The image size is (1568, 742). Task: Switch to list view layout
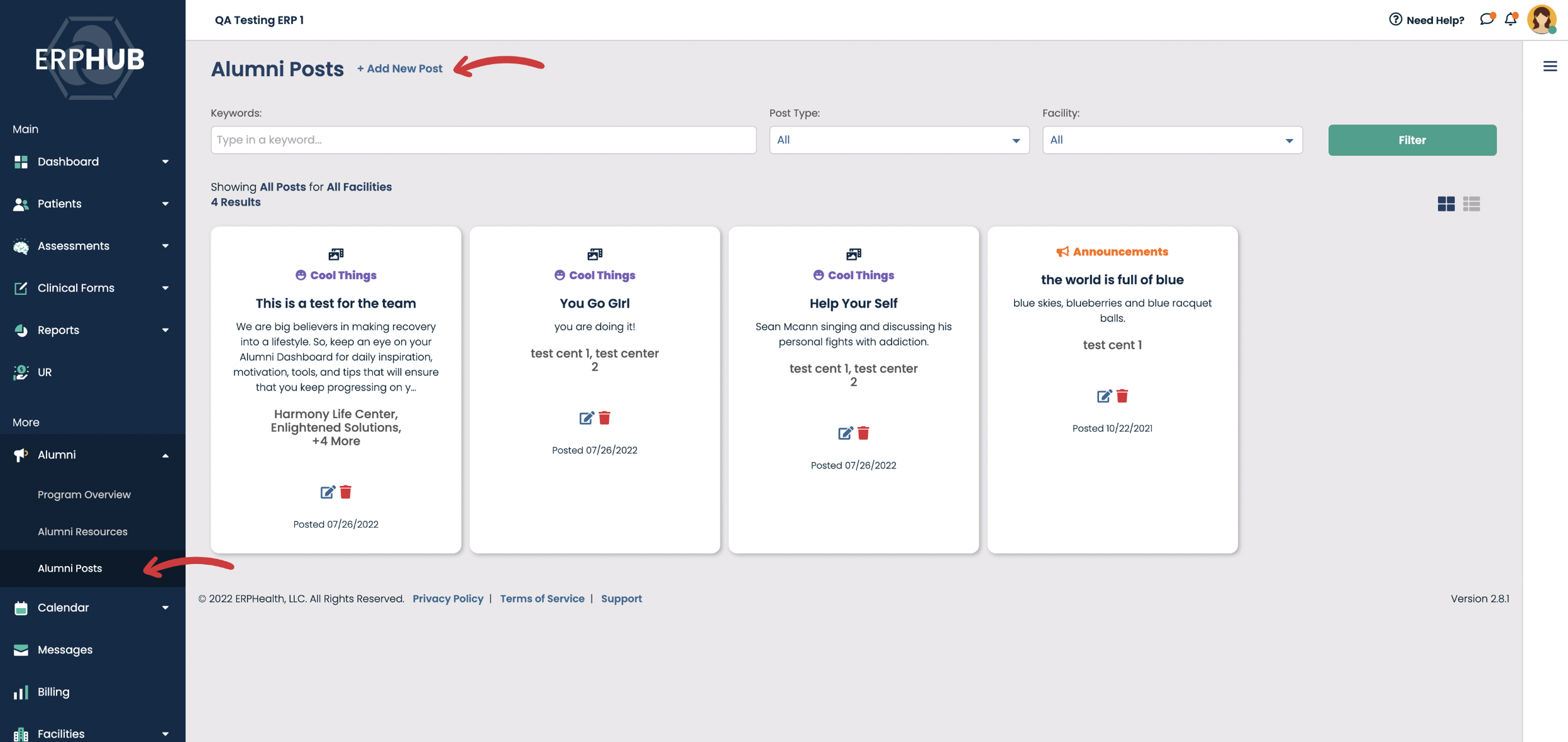tap(1471, 204)
